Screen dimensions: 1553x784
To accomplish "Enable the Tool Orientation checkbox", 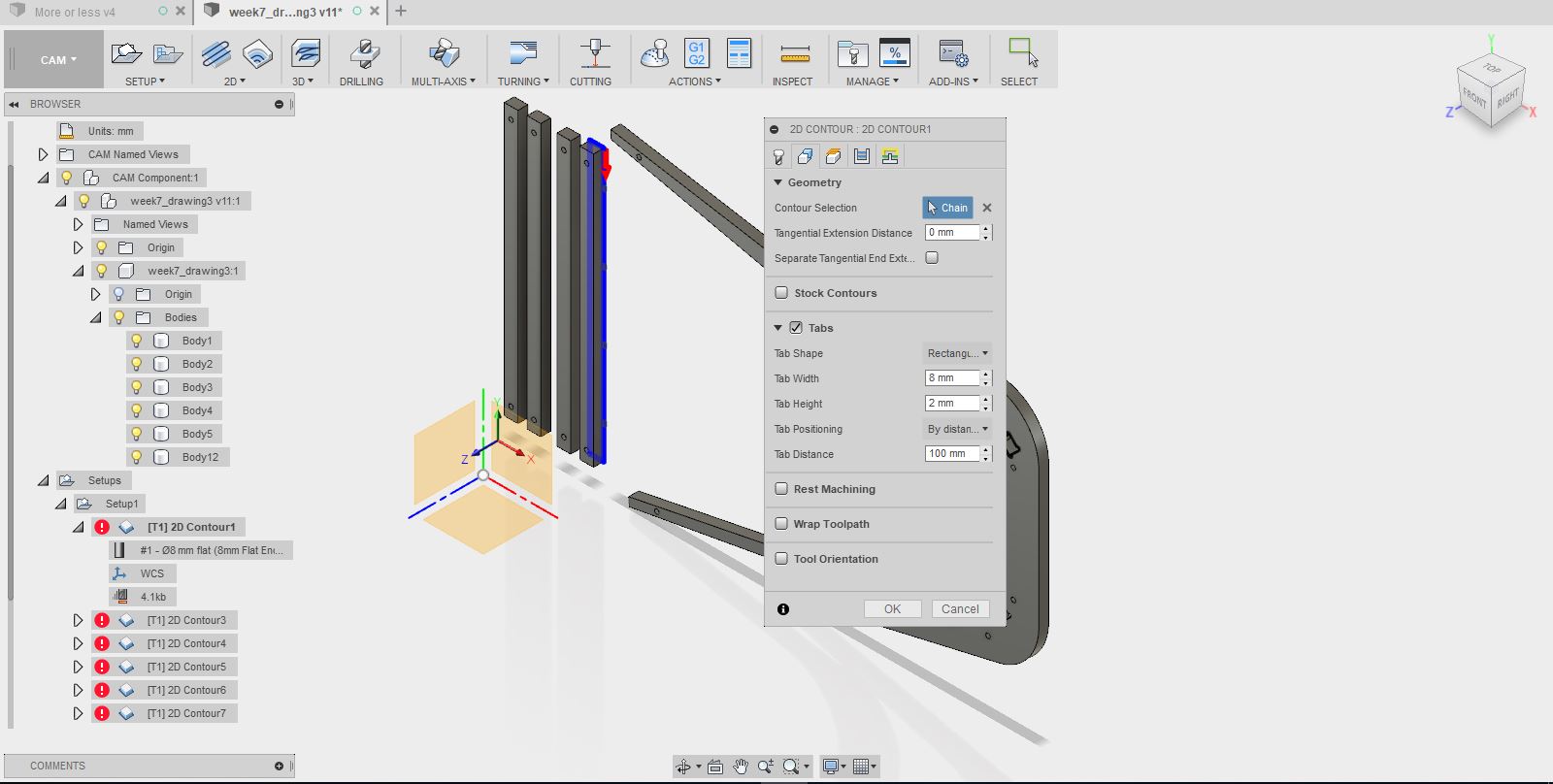I will pos(781,559).
